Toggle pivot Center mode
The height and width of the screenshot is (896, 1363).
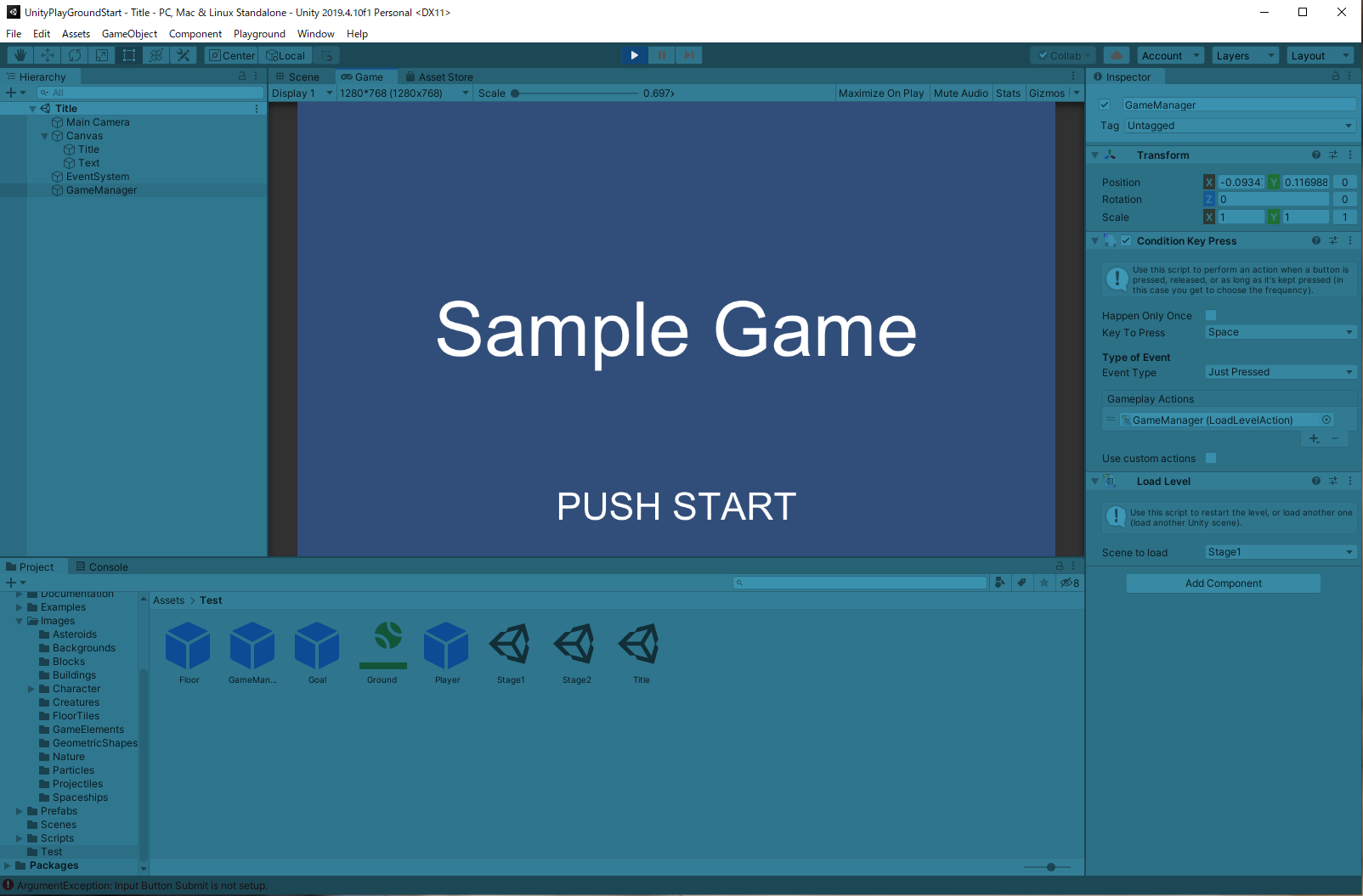coord(232,55)
